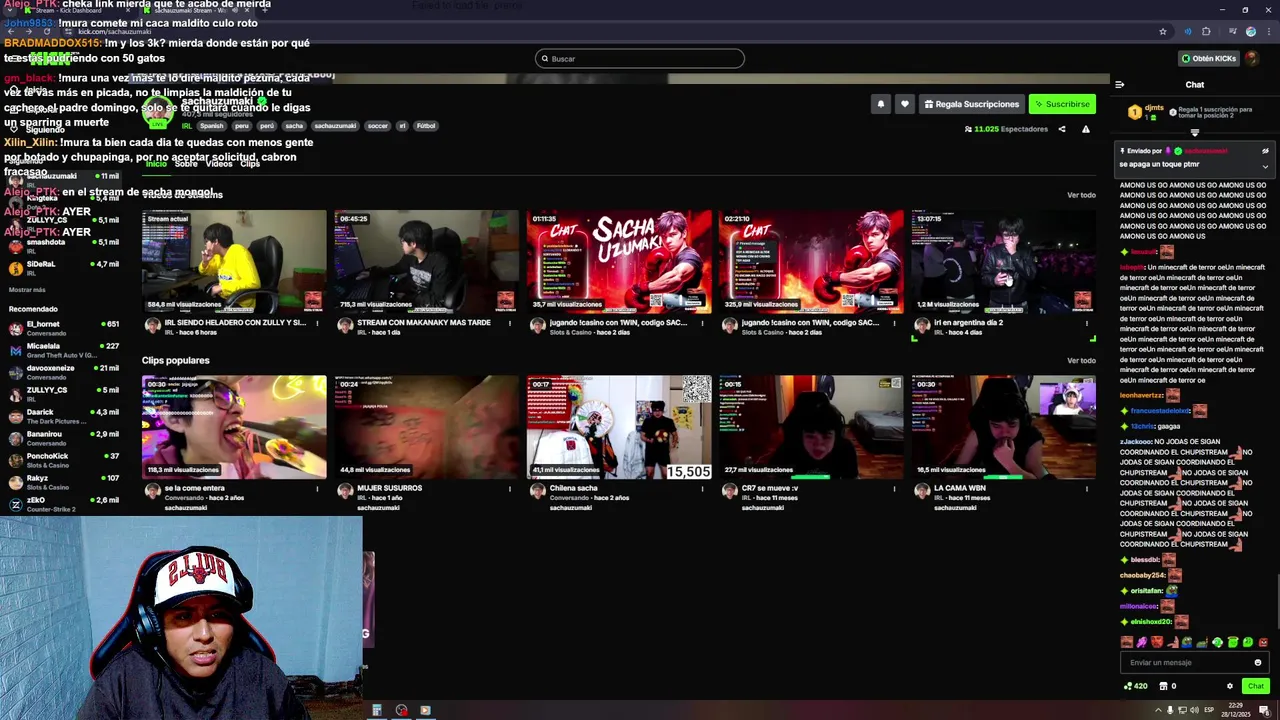Viewport: 1280px width, 720px height.
Task: Play 'LA CAMA WBN' clip thumbnail
Action: [1003, 427]
